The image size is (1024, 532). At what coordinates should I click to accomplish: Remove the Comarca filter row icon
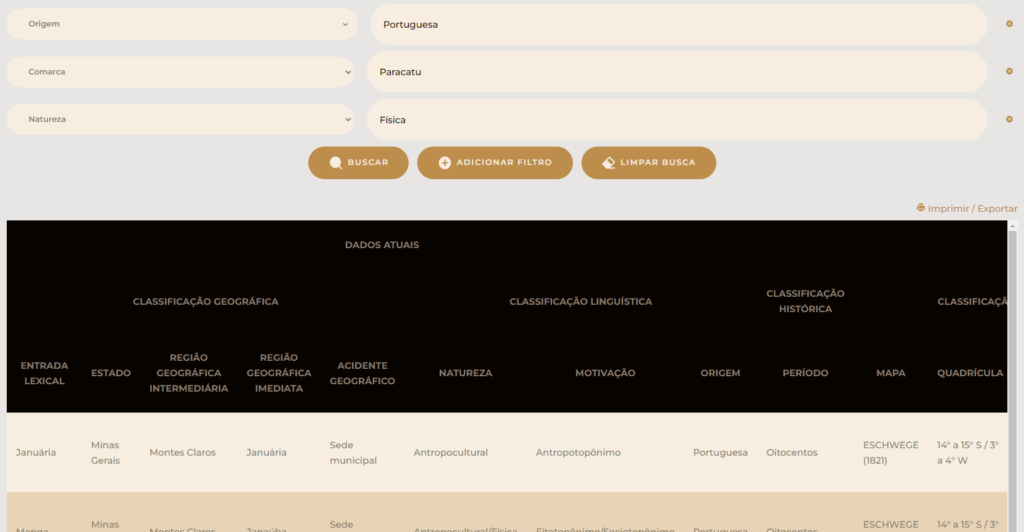(1009, 72)
